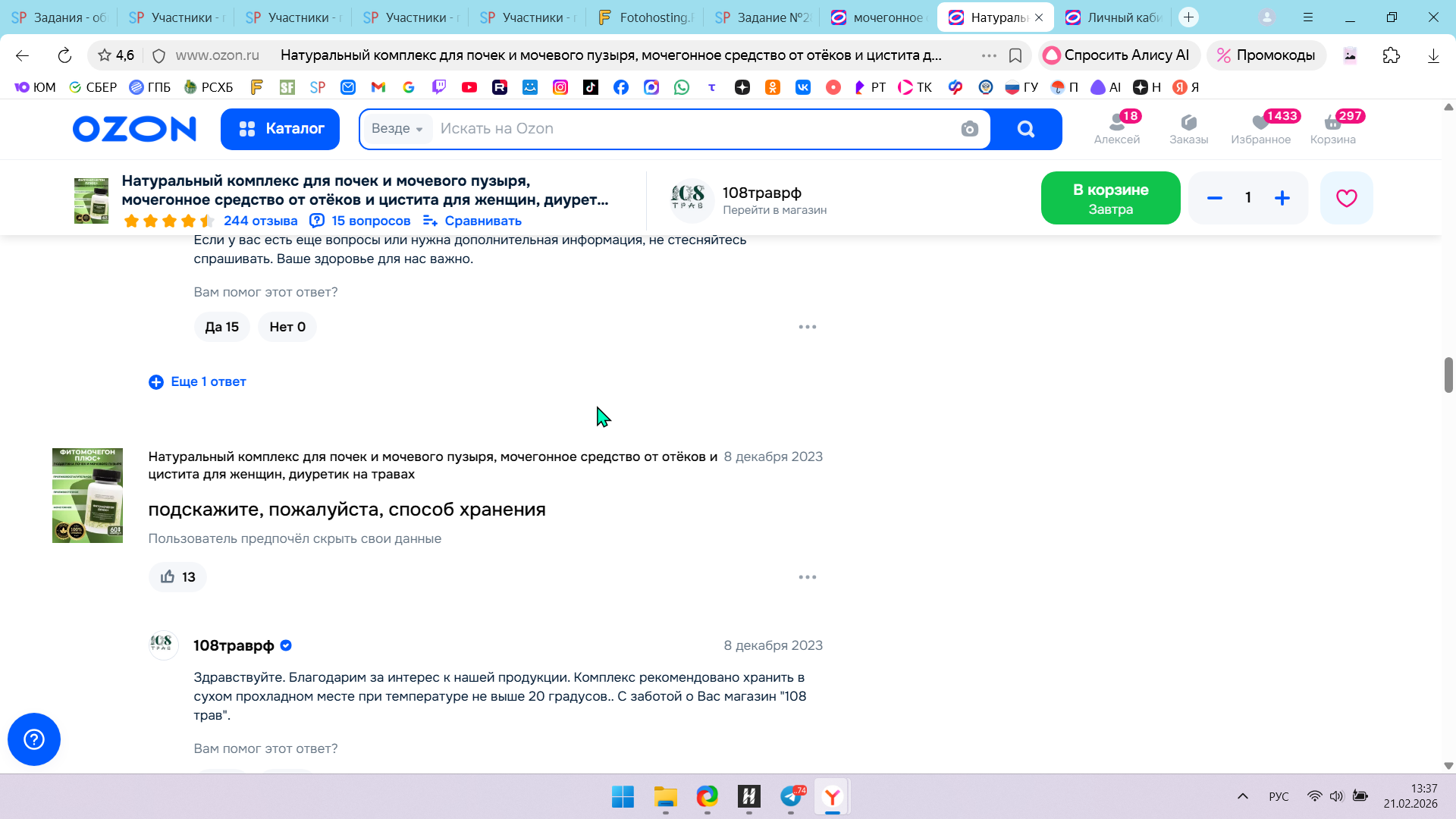Add product to favorites with heart icon

coord(1346,198)
